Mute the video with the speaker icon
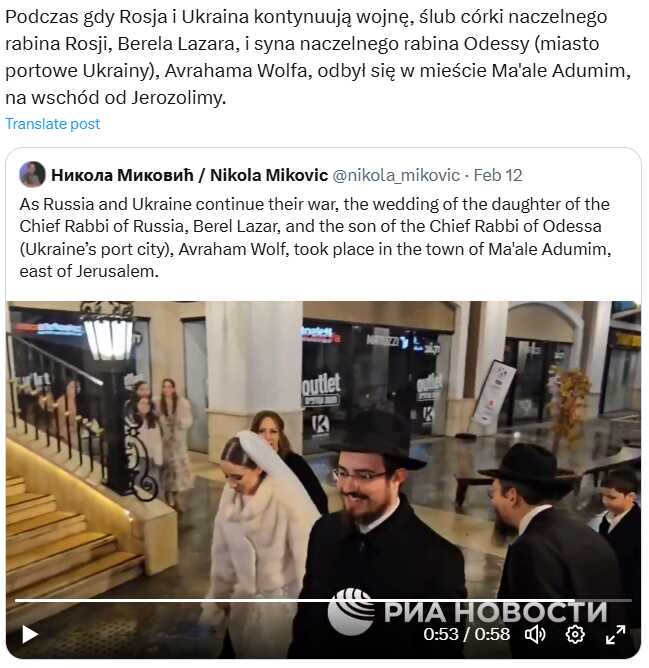The width and height of the screenshot is (649, 668). point(535,634)
